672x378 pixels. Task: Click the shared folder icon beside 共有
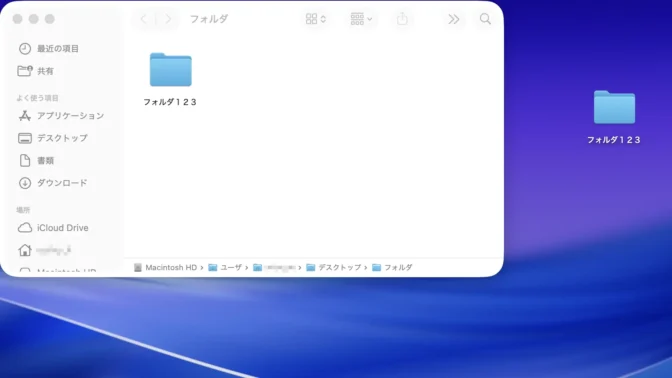pos(25,71)
